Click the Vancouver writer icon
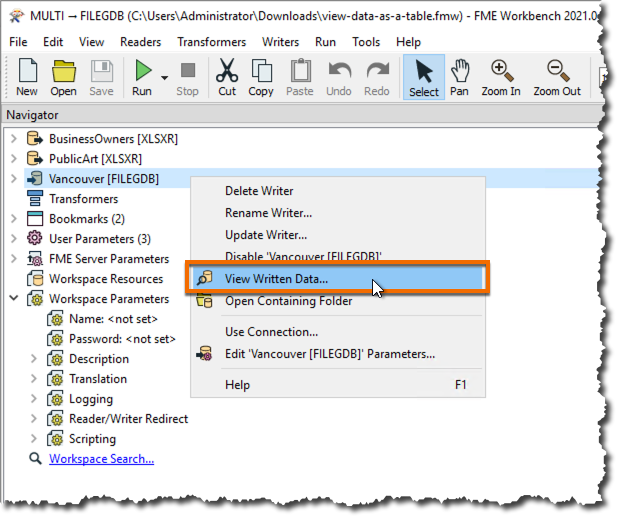The width and height of the screenshot is (618, 516). [35, 179]
